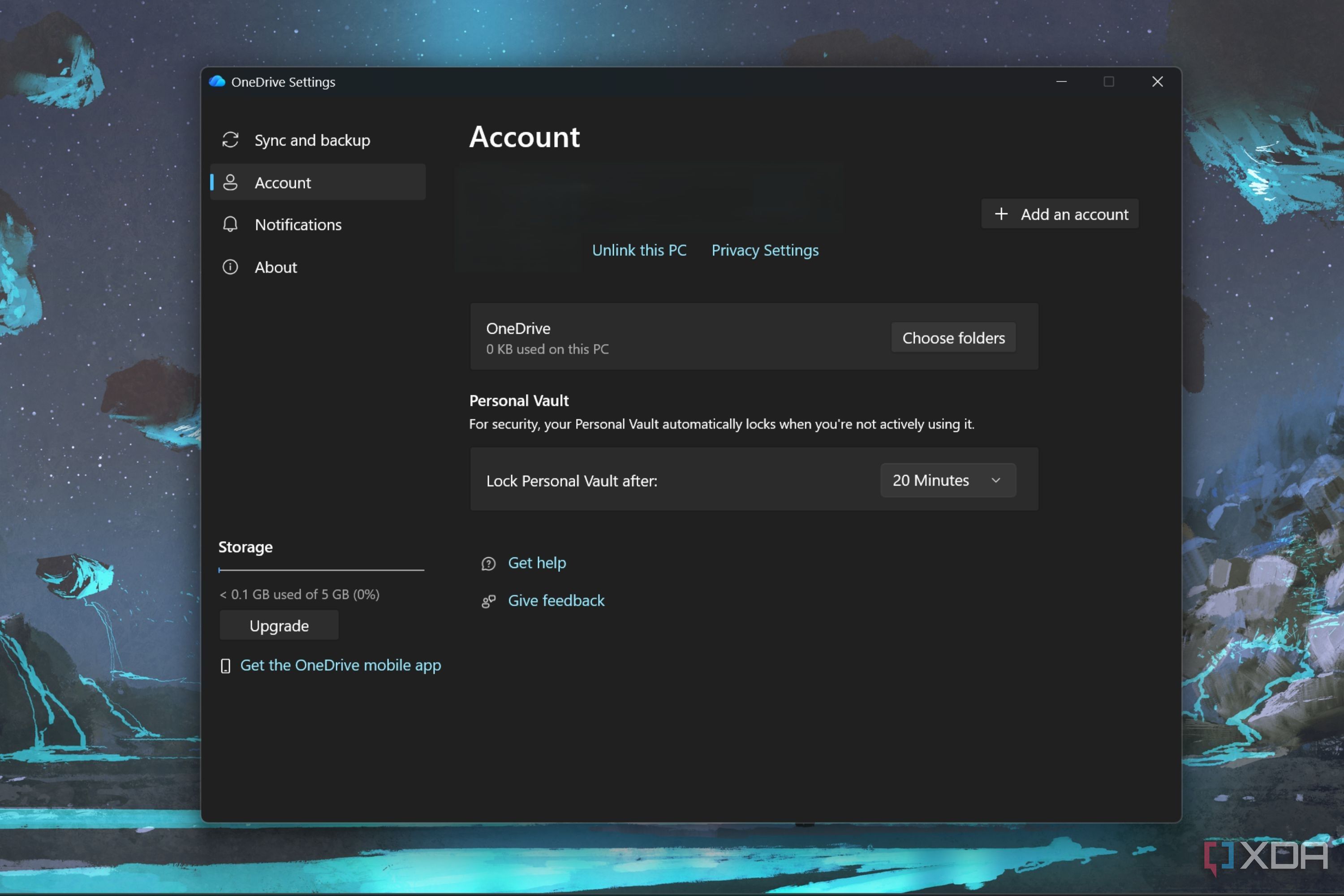Image resolution: width=1344 pixels, height=896 pixels.
Task: Close the OneDrive Settings window
Action: pos(1157,82)
